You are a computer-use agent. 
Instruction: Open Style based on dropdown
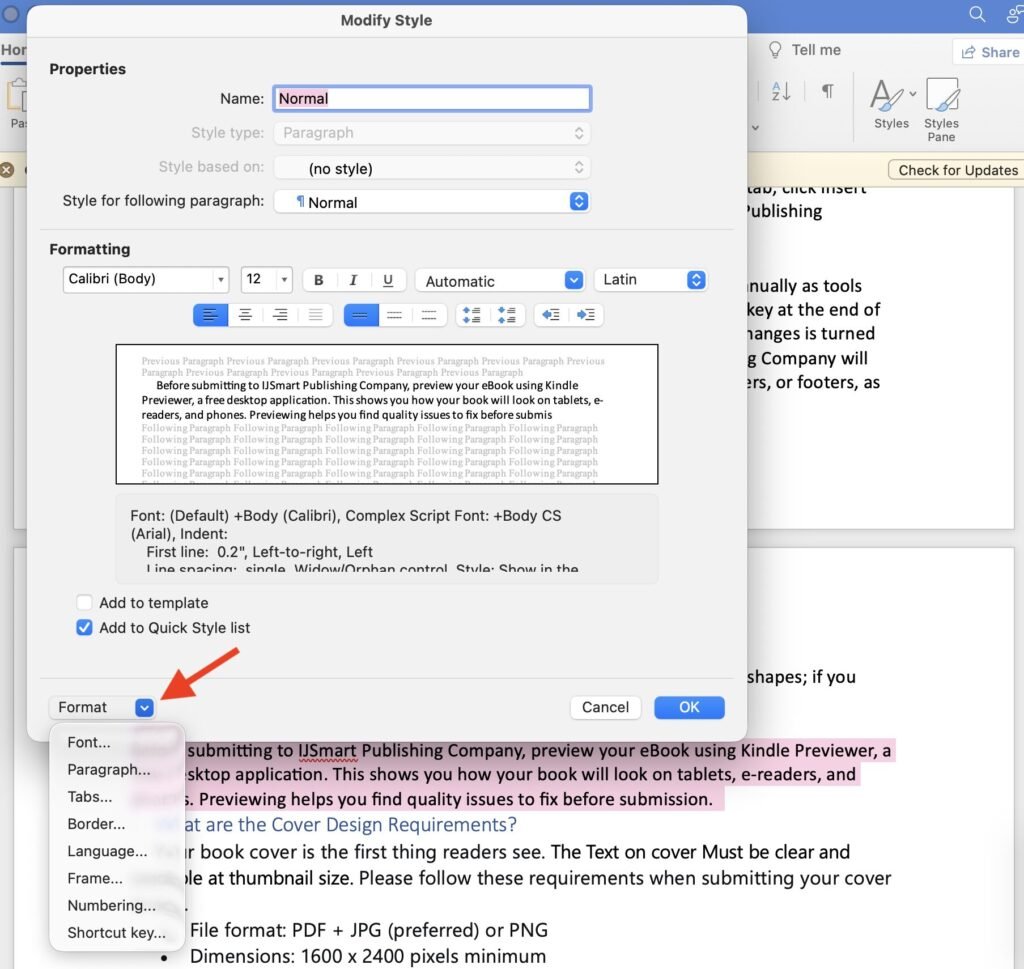click(x=432, y=168)
